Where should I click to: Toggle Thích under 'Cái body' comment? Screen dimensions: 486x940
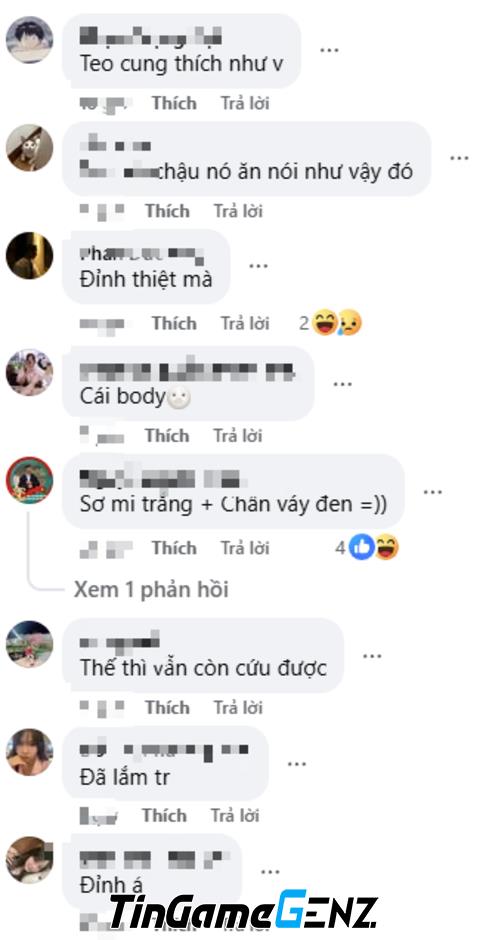coord(167,436)
